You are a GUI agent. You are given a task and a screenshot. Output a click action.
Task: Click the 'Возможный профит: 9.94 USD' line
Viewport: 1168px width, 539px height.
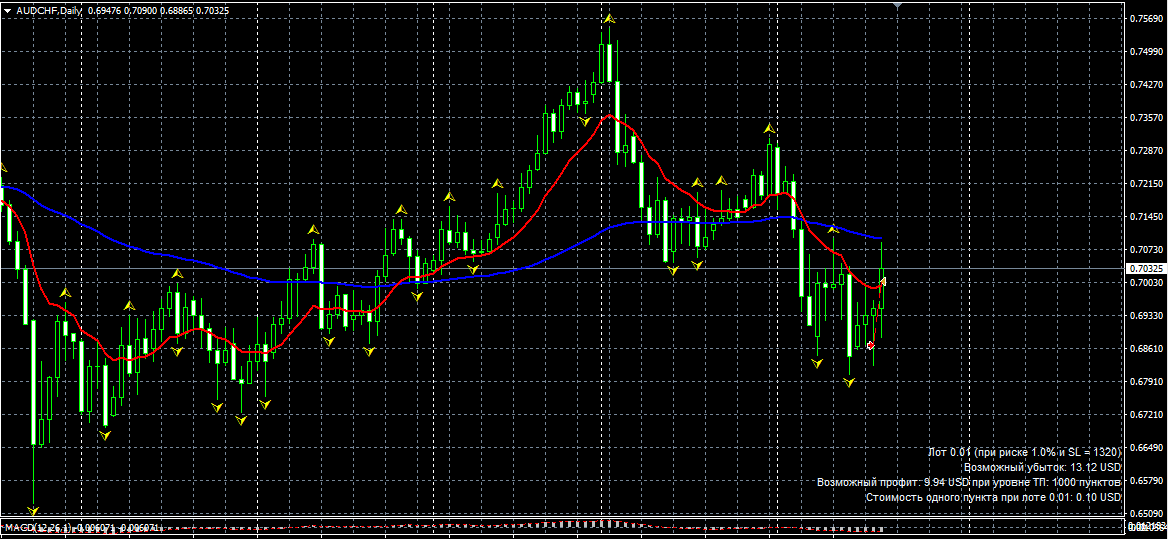coord(969,482)
